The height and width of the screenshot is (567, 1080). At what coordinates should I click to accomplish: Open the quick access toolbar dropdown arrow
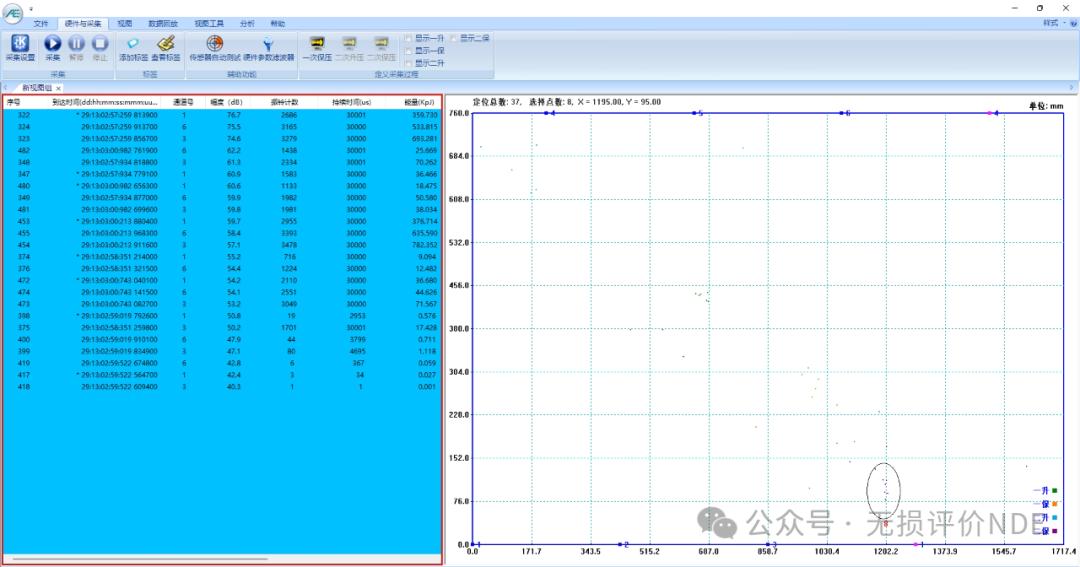click(x=31, y=9)
